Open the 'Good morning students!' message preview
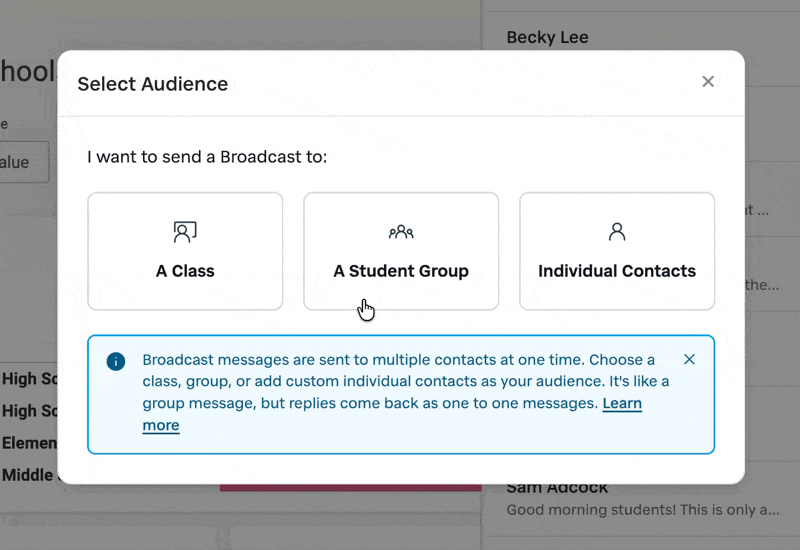Viewport: 800px width, 550px height. click(643, 510)
